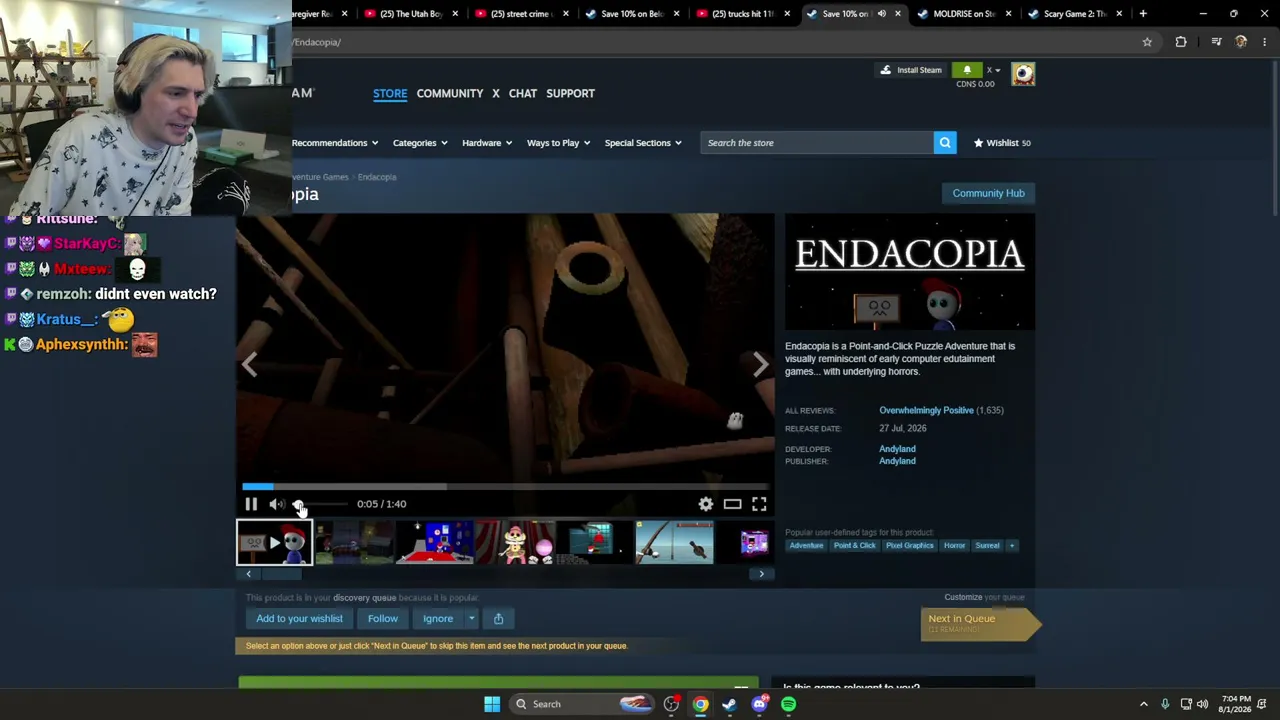Screen dimensions: 1280x720
Task: Open the COMMUNITY menu
Action: (450, 93)
